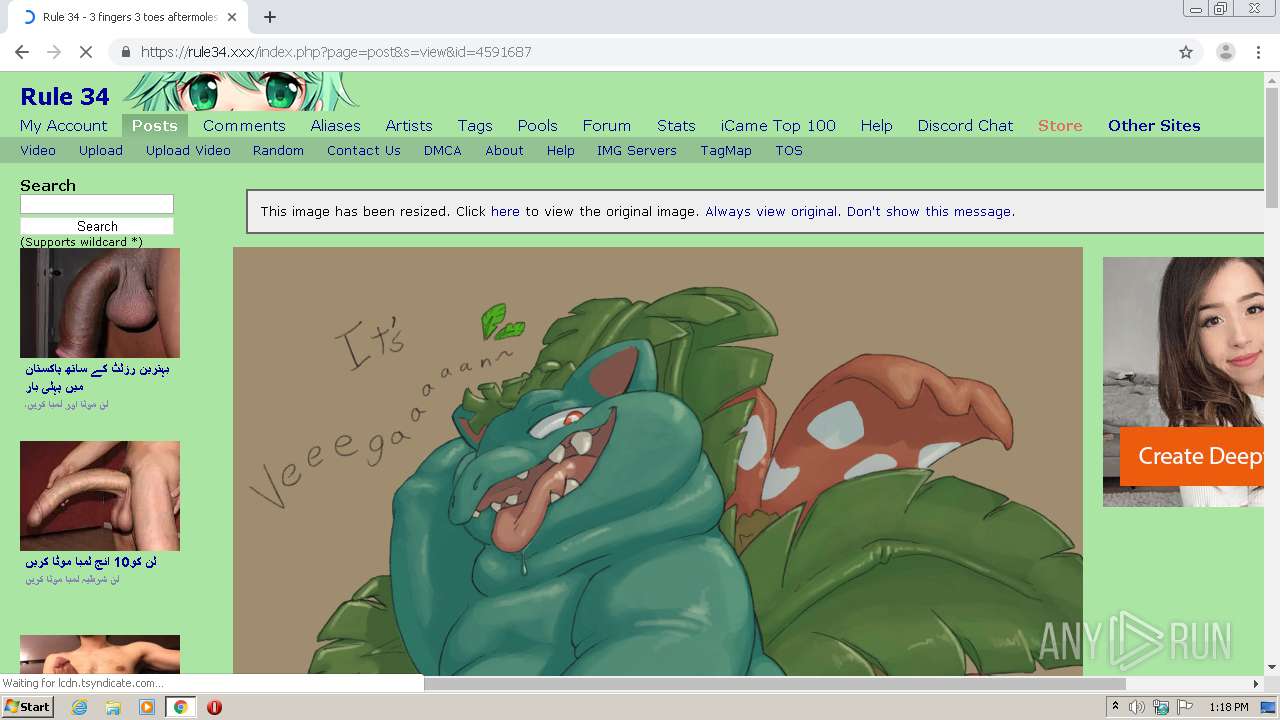The height and width of the screenshot is (720, 1280).
Task: Open the Store link
Action: click(1060, 125)
